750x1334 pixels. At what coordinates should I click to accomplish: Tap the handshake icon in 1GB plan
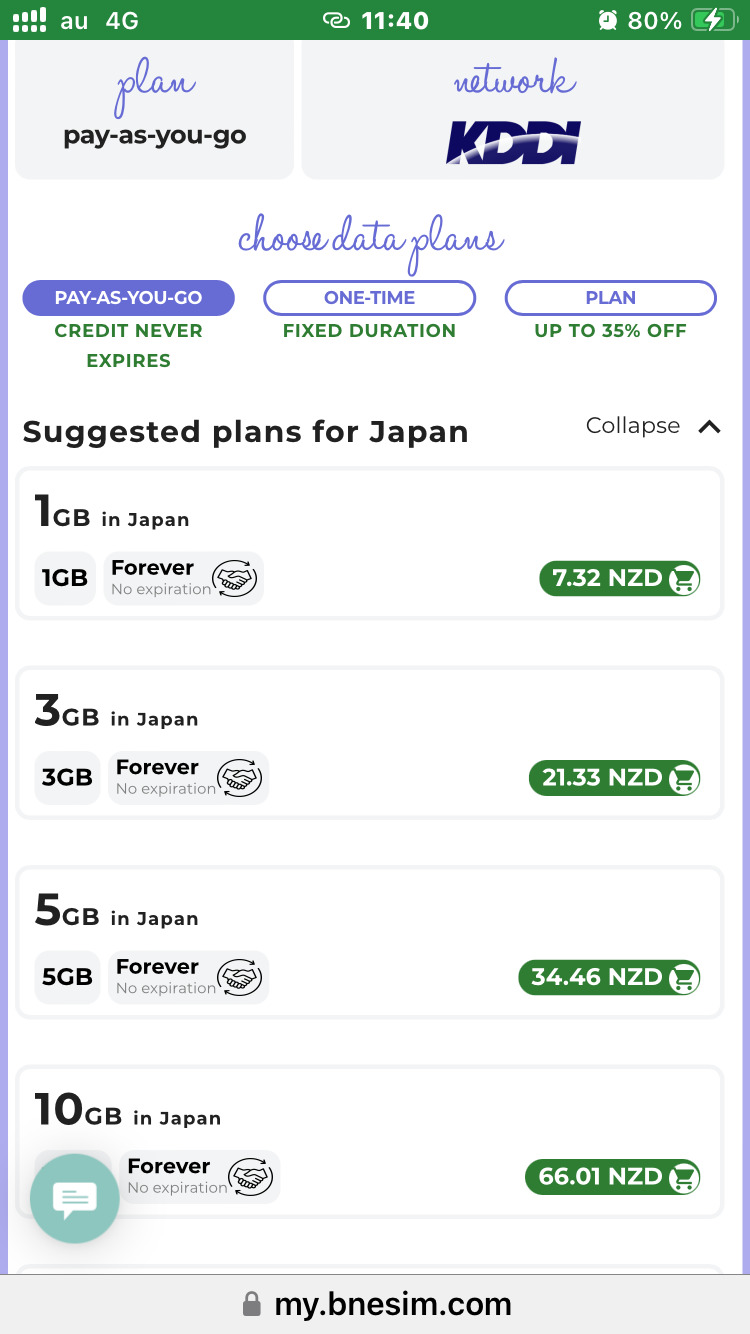[x=236, y=578]
